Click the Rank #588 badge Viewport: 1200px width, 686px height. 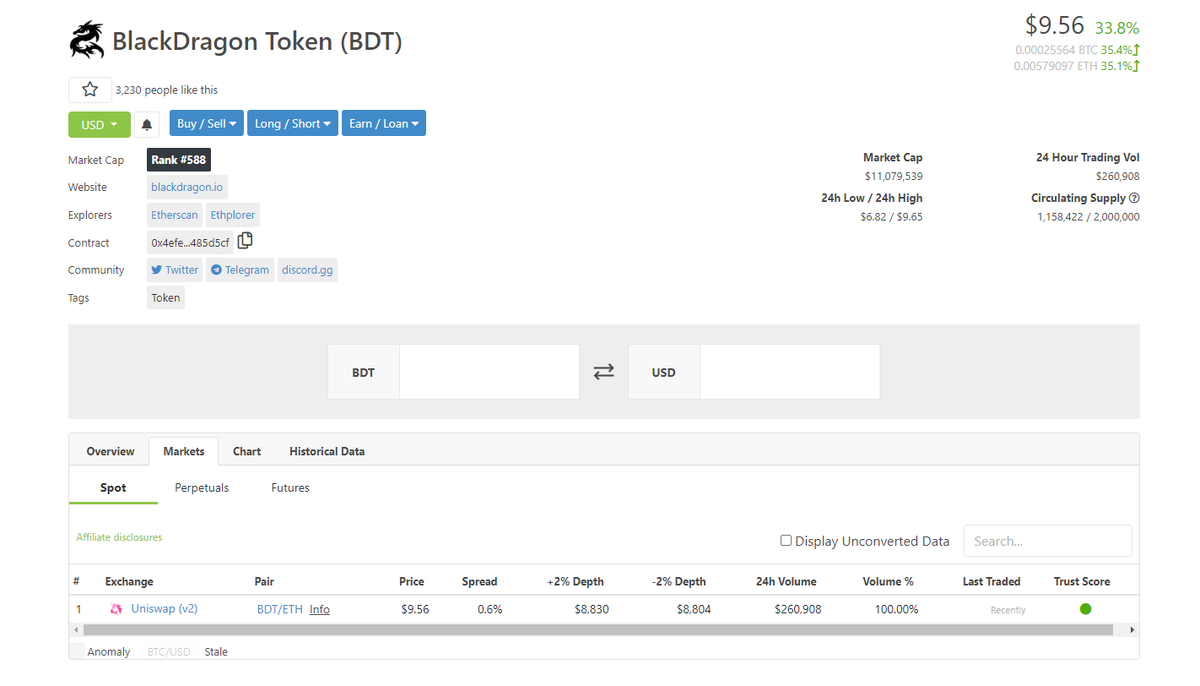pos(179,160)
